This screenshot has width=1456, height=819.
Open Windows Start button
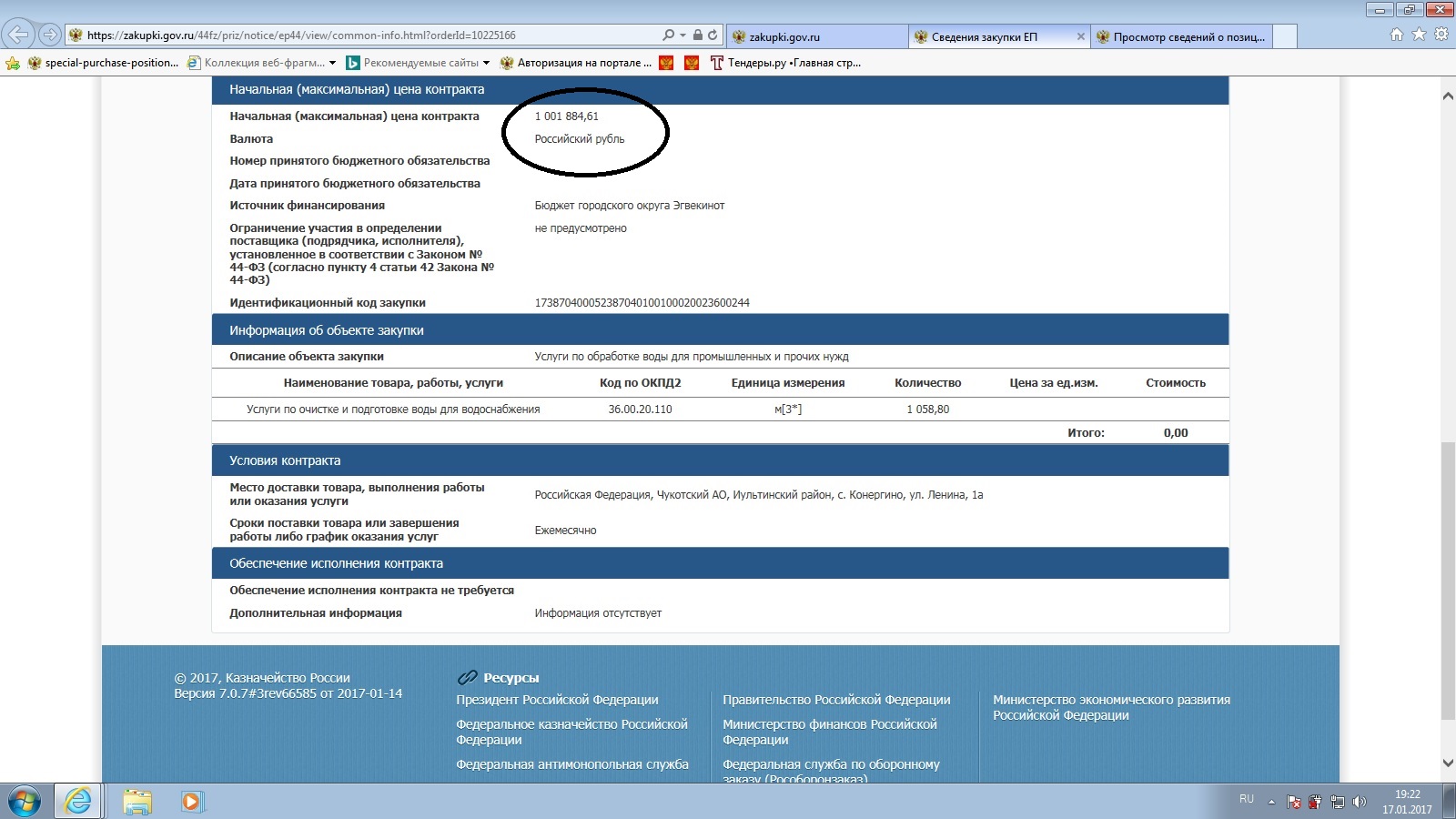[x=24, y=802]
